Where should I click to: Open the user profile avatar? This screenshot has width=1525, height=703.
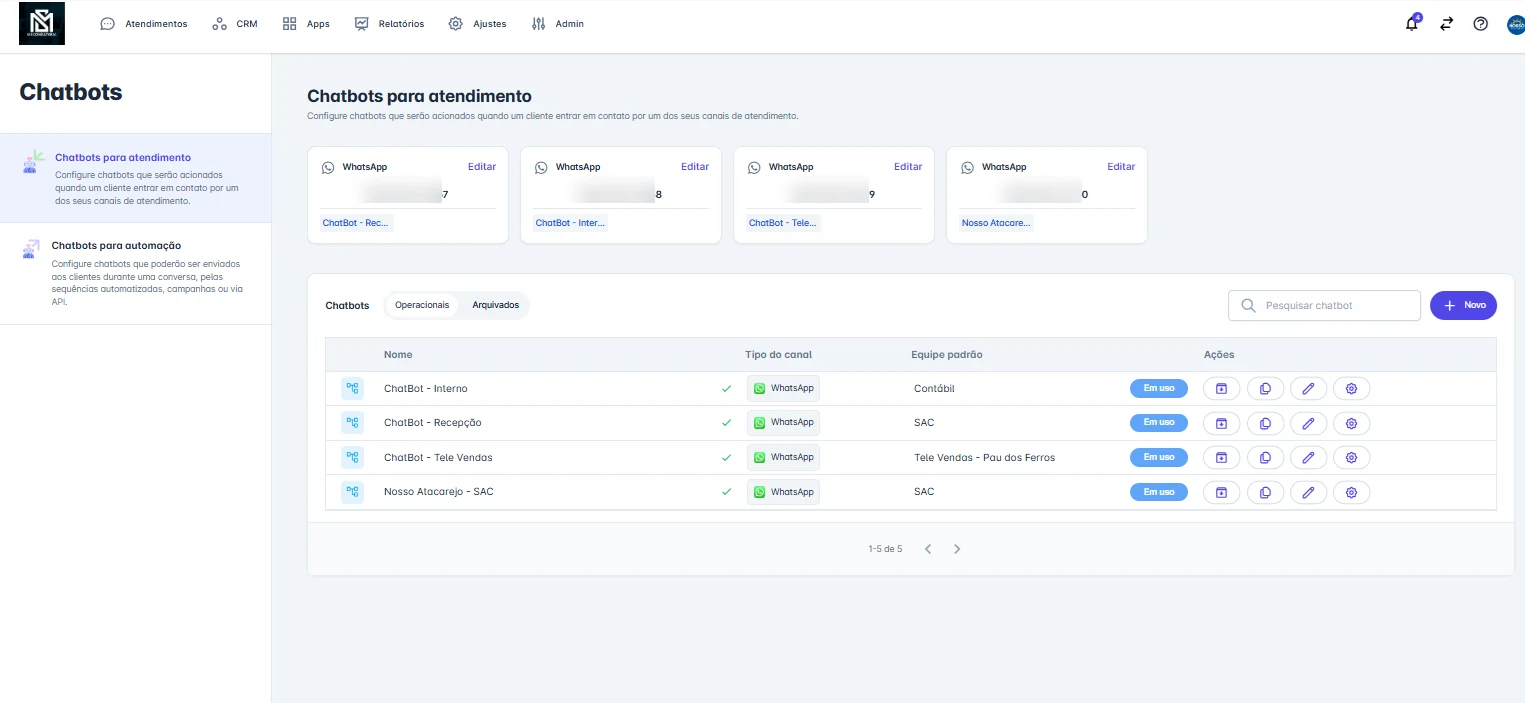tap(1516, 24)
